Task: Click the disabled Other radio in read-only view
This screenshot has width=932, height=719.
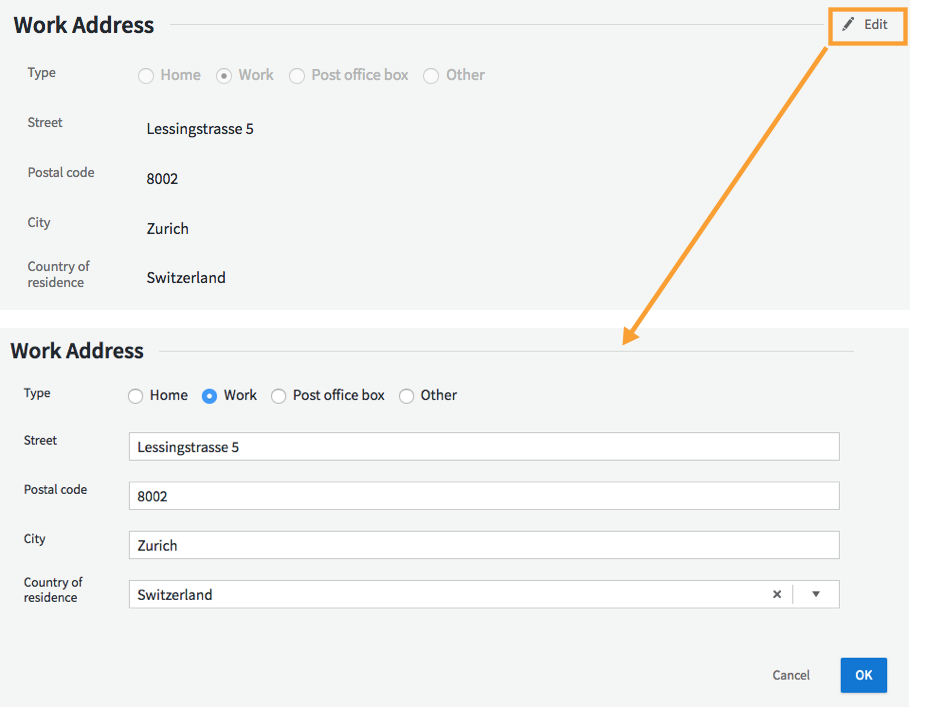Action: (x=431, y=76)
